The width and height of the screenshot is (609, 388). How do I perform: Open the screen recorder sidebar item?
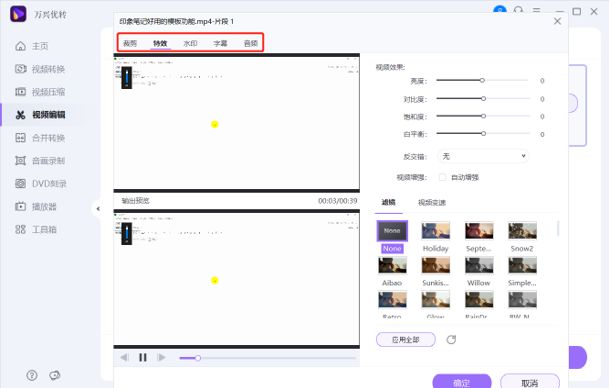point(40,161)
